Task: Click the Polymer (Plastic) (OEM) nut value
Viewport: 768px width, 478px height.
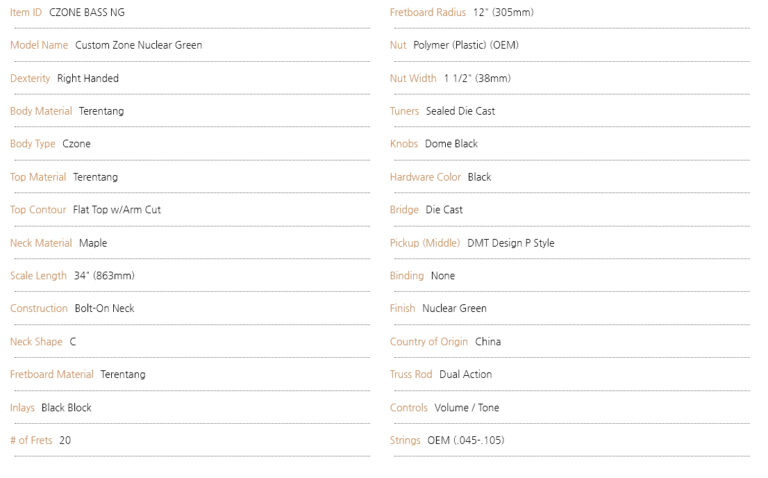Action: 466,45
